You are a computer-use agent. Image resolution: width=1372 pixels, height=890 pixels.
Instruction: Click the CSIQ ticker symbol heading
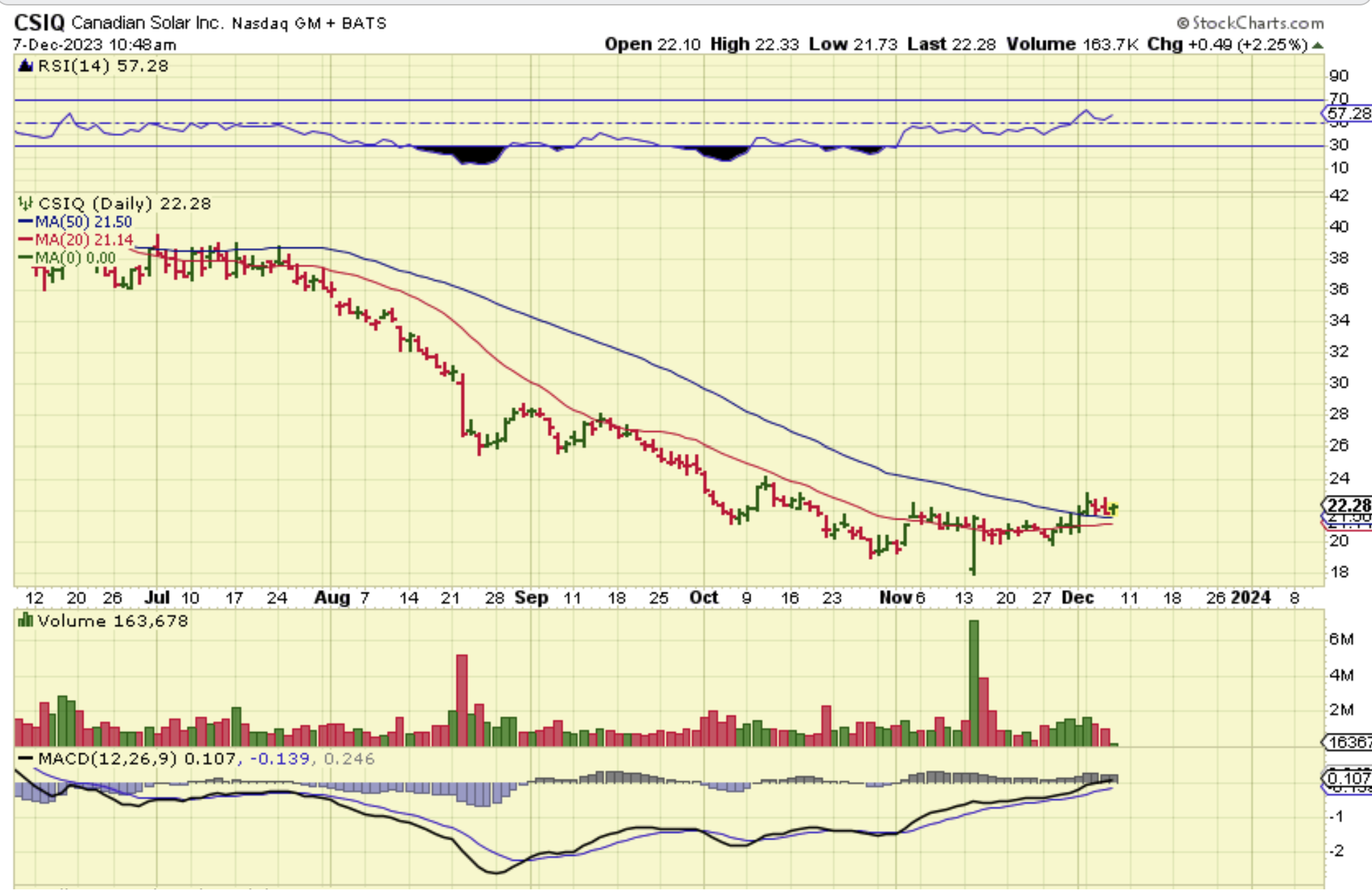click(x=39, y=23)
